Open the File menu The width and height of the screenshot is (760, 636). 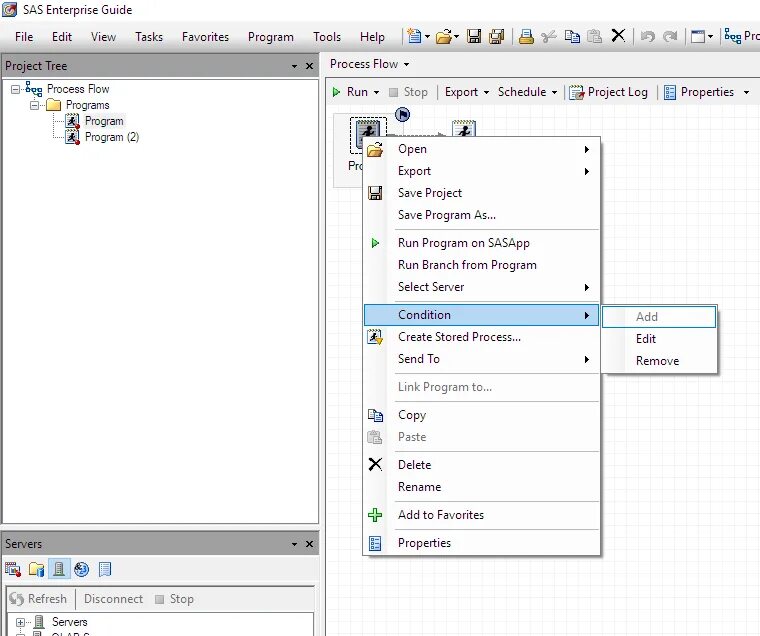point(24,37)
